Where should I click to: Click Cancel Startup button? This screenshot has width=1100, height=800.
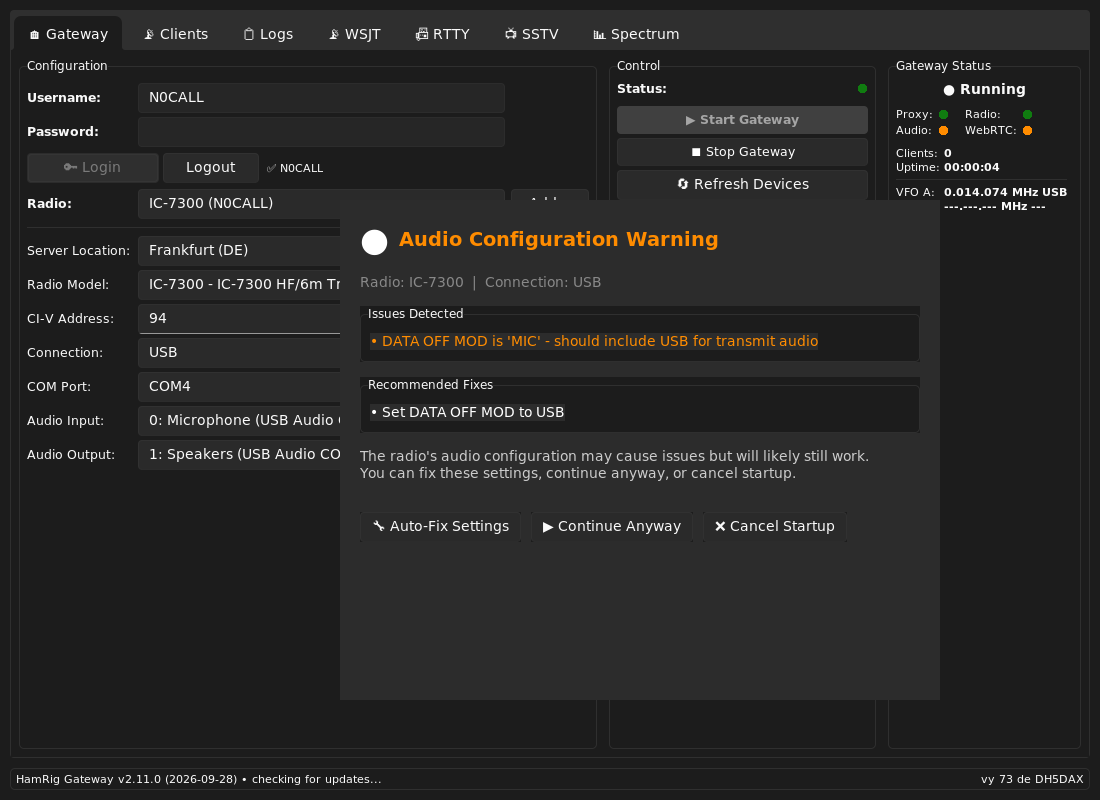tap(774, 526)
